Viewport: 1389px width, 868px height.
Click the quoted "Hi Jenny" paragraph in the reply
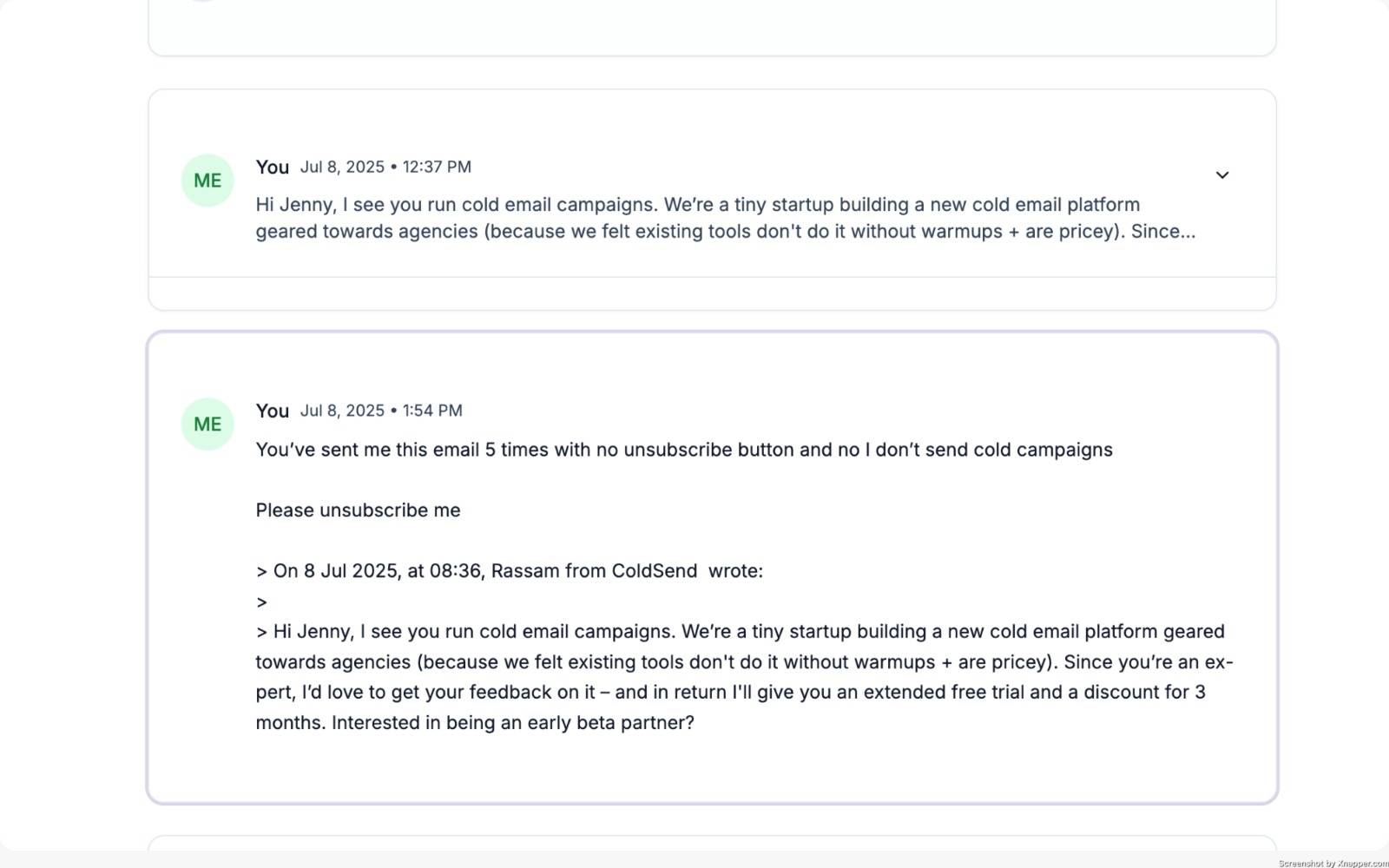pyautogui.click(x=738, y=662)
